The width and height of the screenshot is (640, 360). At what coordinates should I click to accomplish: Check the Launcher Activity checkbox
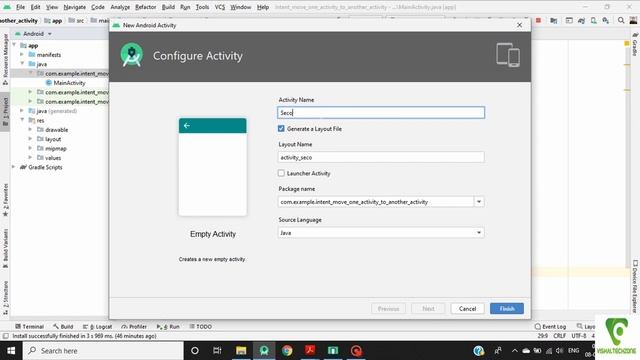pyautogui.click(x=281, y=173)
